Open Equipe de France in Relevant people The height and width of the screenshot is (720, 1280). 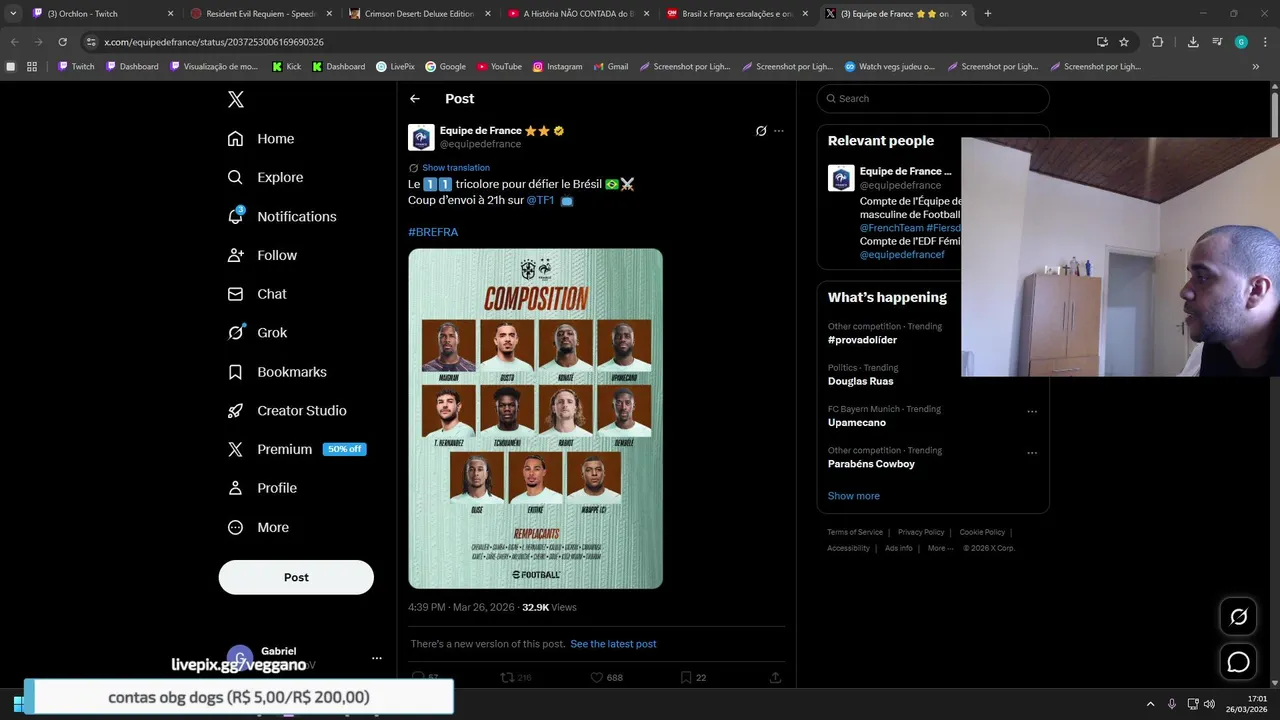click(905, 171)
